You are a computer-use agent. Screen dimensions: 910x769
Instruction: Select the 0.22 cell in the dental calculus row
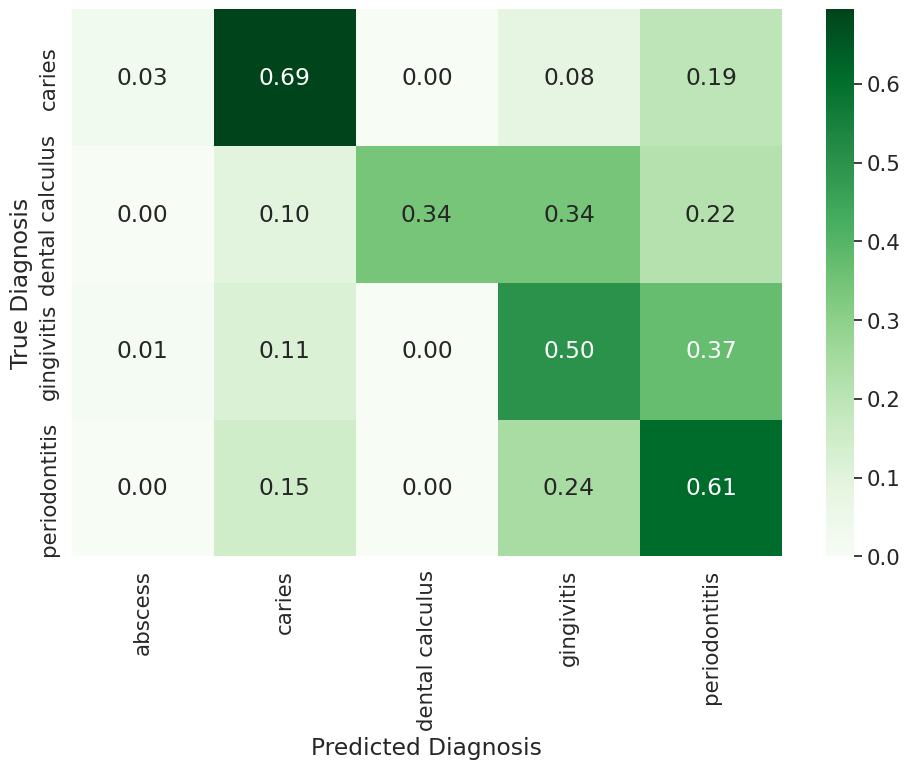[711, 214]
